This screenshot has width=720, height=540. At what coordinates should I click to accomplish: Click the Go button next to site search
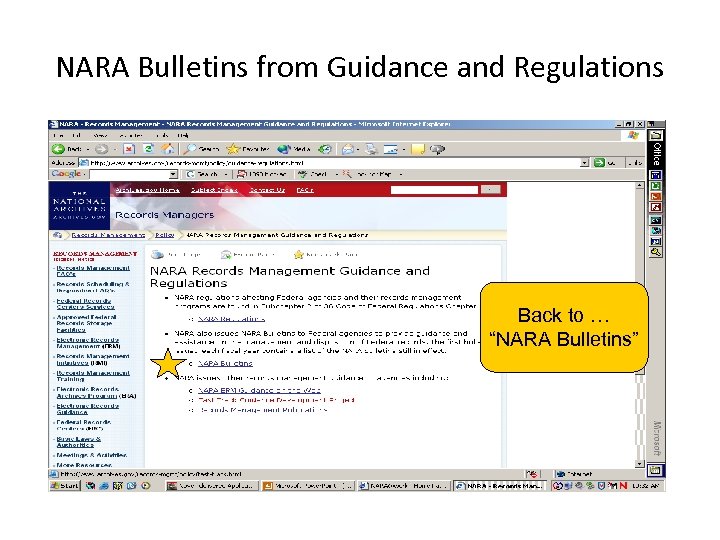(x=490, y=190)
